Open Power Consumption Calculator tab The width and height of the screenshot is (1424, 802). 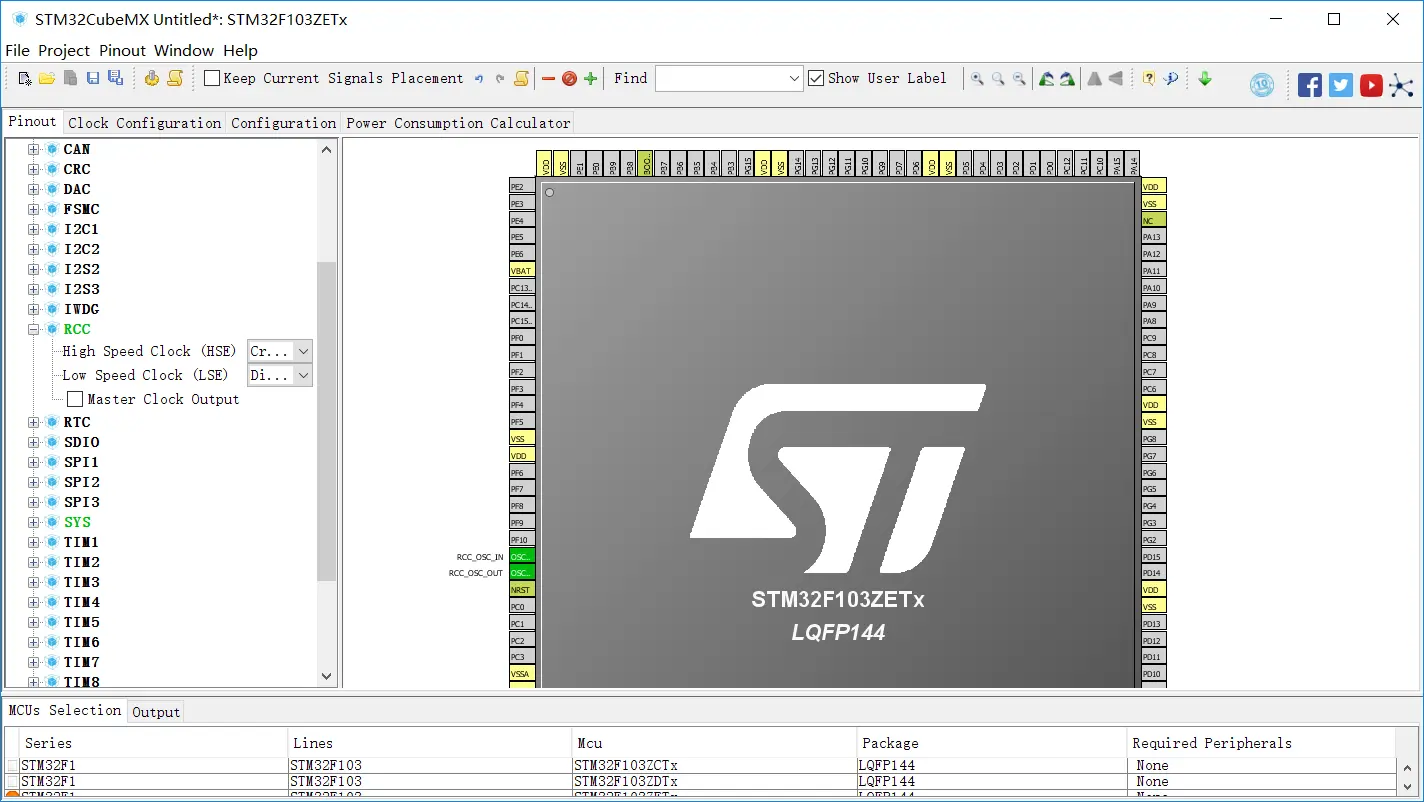(x=458, y=123)
